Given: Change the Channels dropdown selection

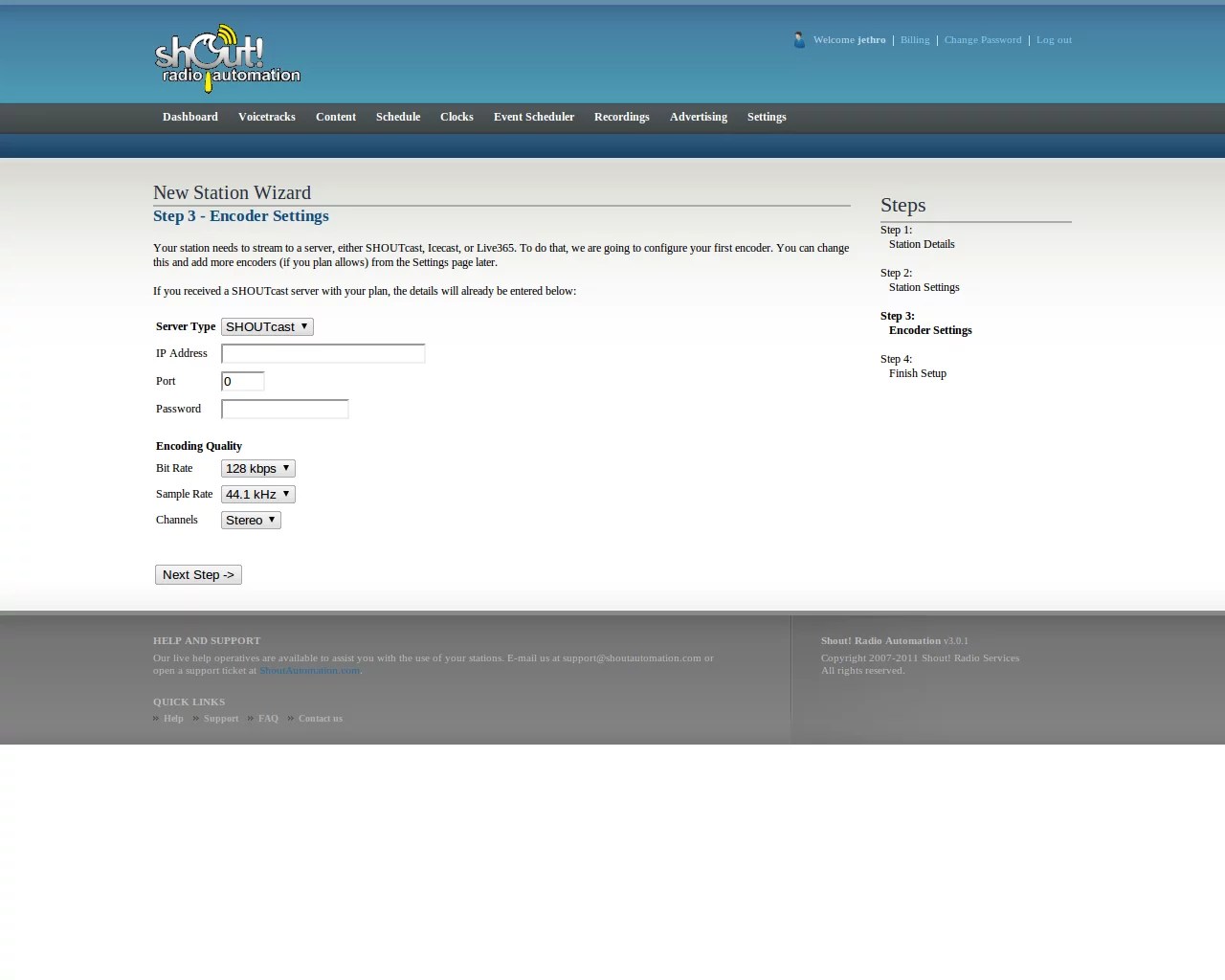Looking at the screenshot, I should 251,521.
